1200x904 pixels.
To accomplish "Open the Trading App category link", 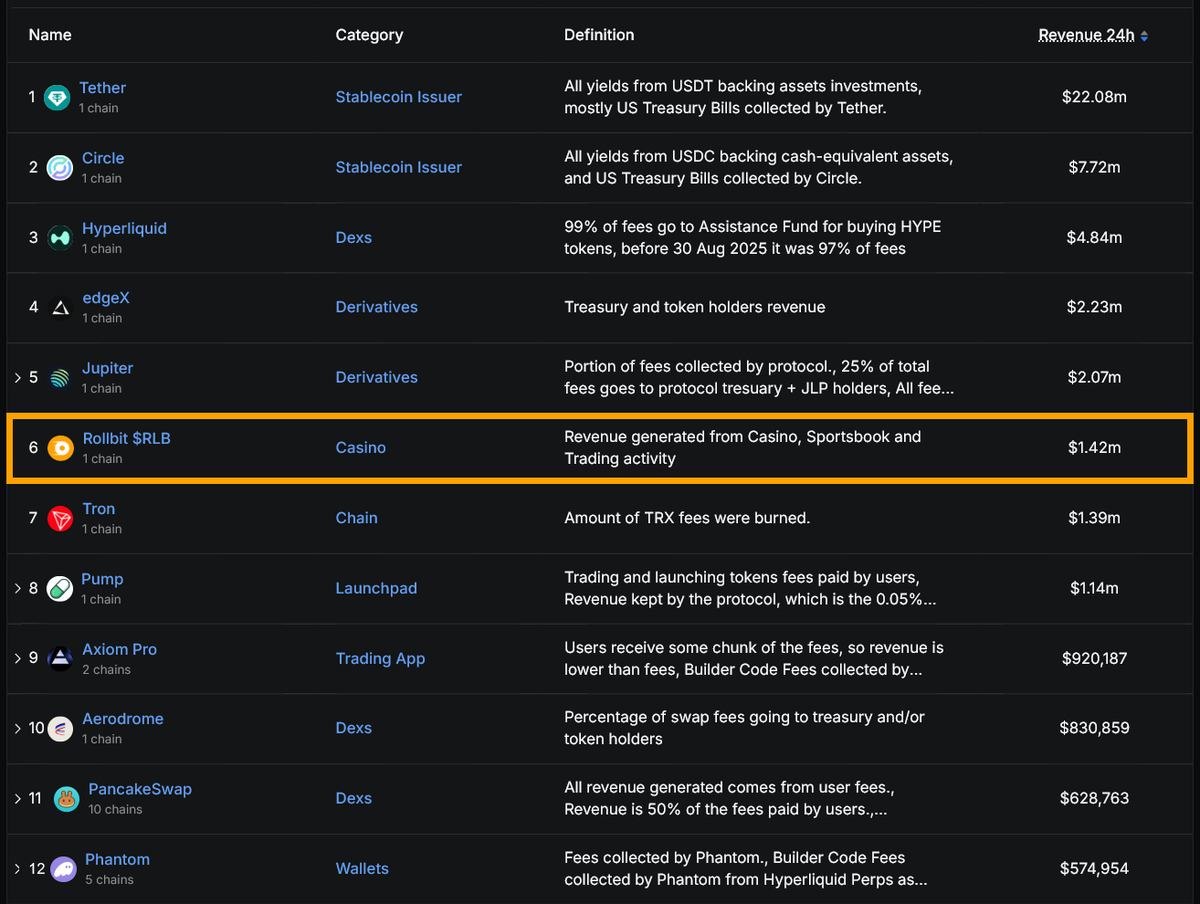I will pos(380,658).
